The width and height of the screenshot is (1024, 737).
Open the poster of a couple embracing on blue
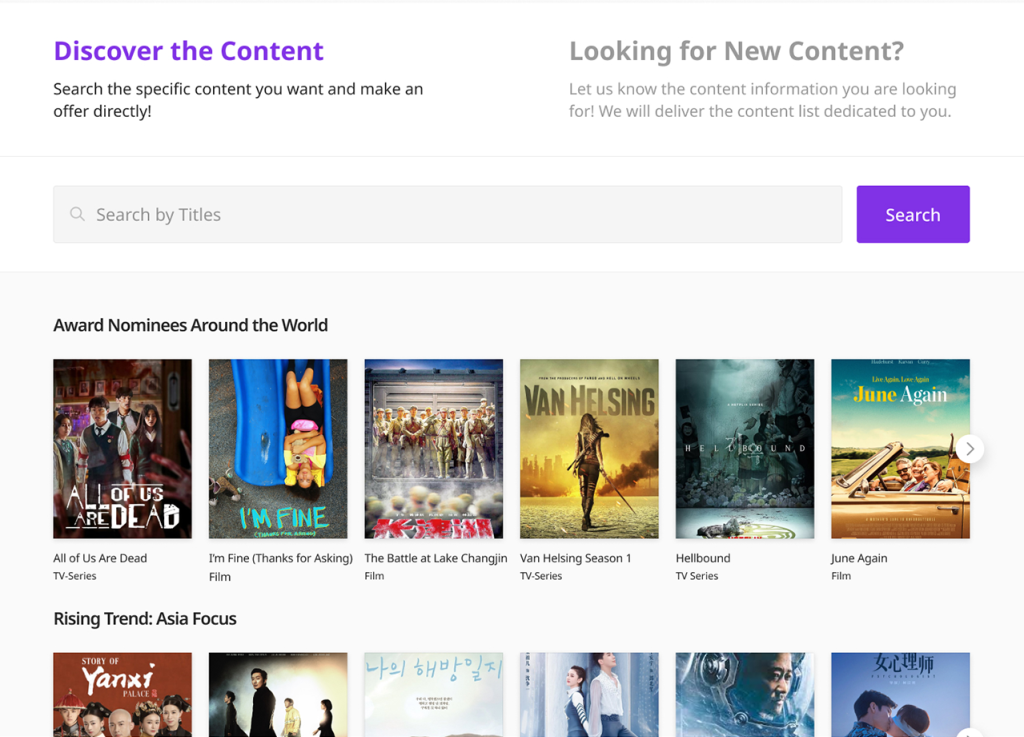coord(901,695)
